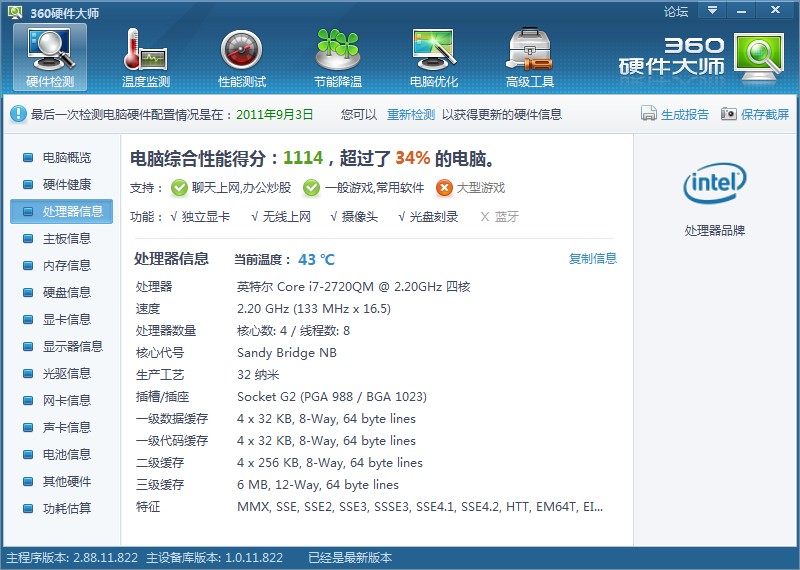Select 内存信息 in the sidebar

pos(61,265)
